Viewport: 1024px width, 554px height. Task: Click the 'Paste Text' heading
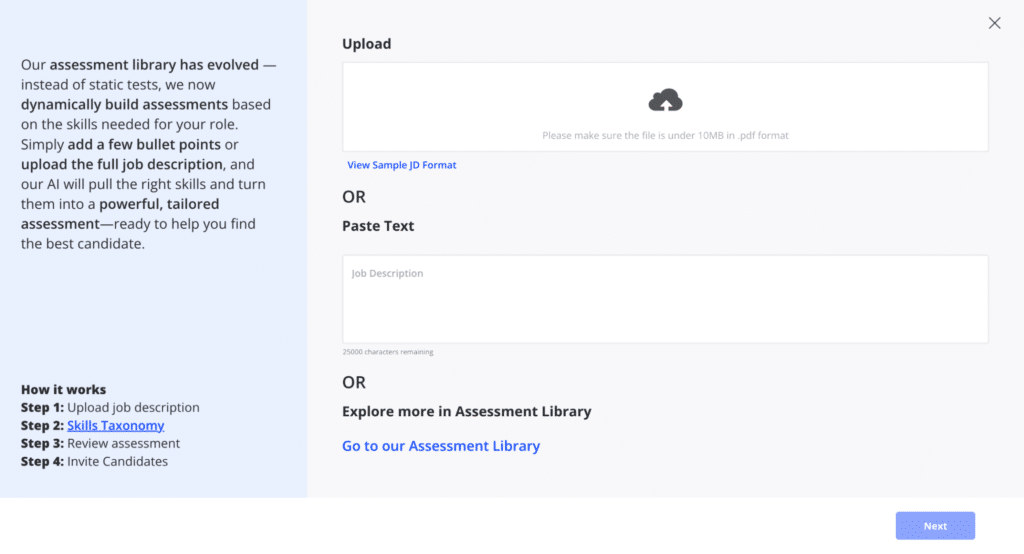378,226
